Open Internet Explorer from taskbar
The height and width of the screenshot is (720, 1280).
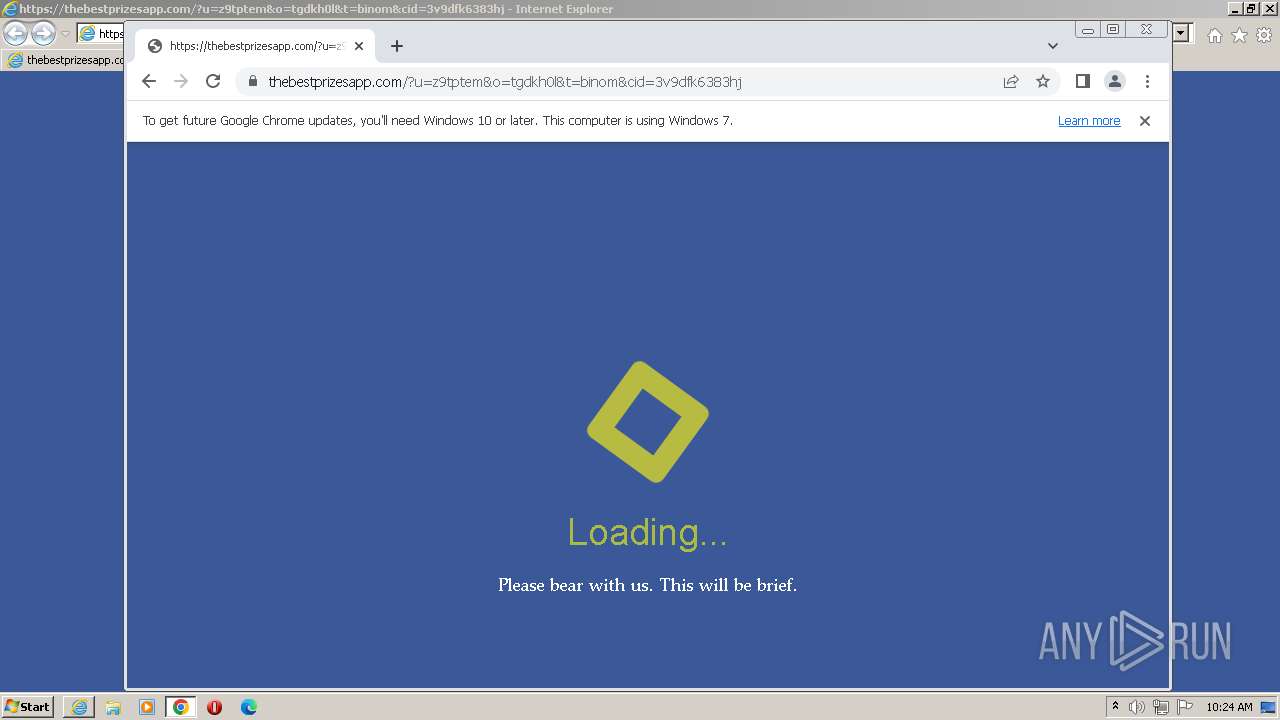pyautogui.click(x=79, y=707)
